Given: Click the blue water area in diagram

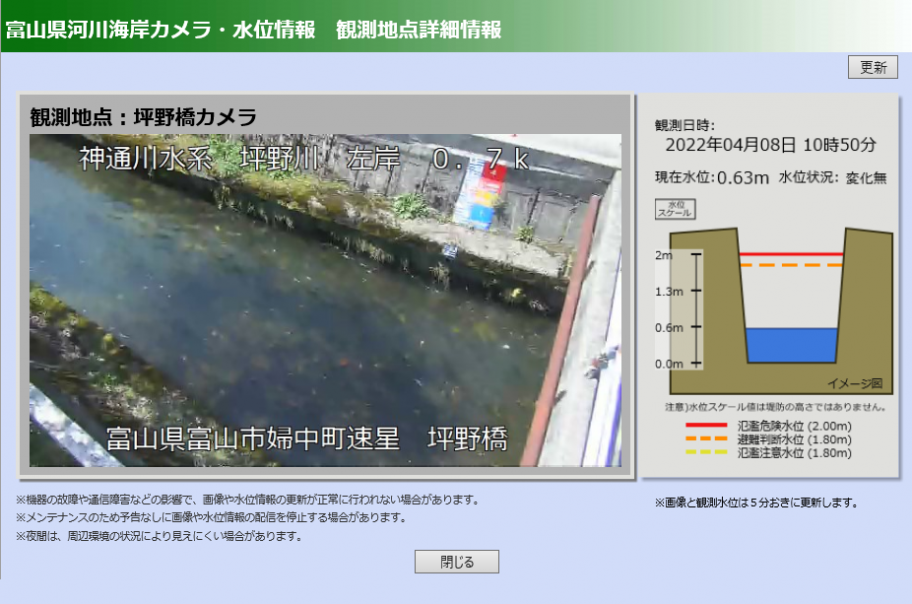Looking at the screenshot, I should click(791, 345).
